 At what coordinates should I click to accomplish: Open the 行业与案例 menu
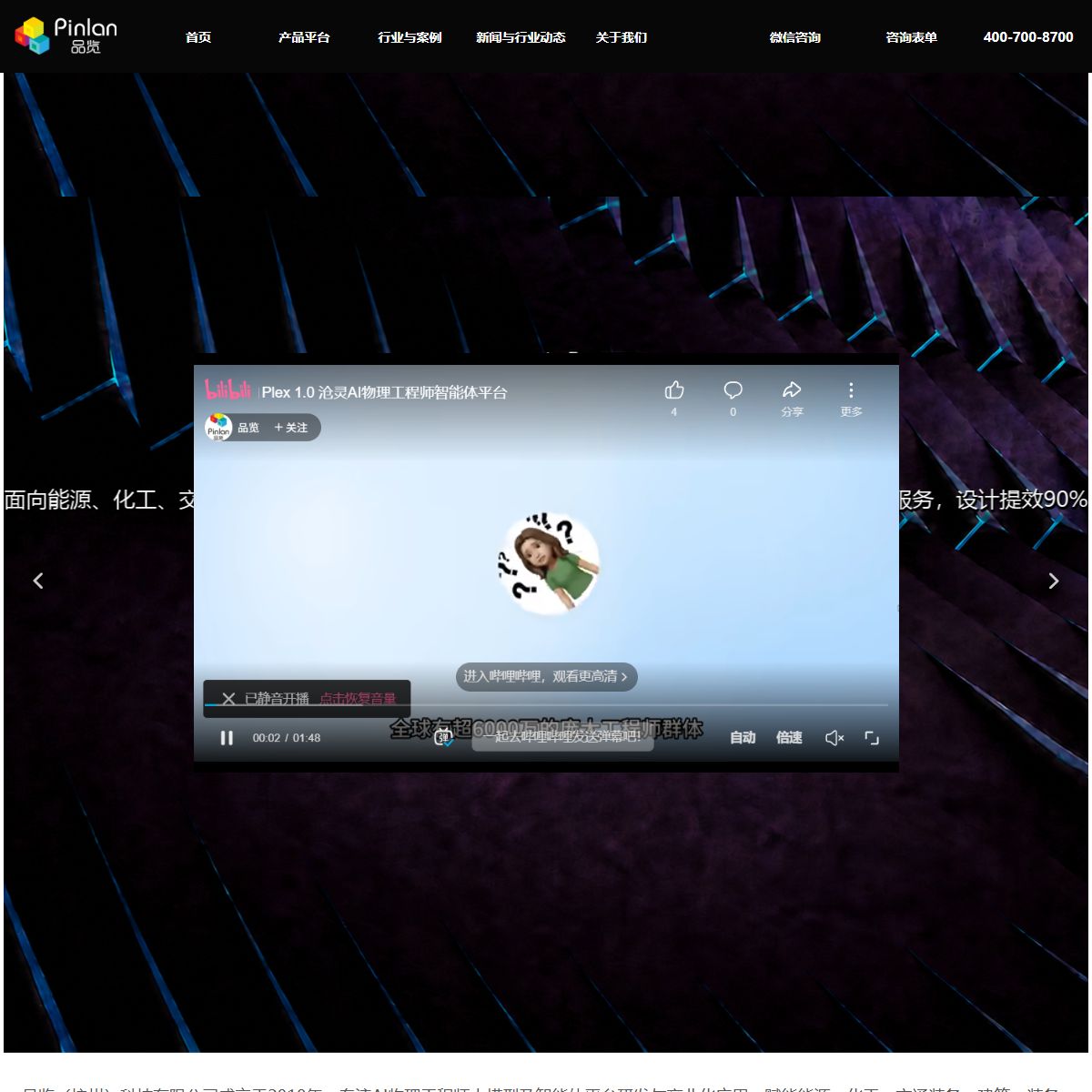[409, 37]
